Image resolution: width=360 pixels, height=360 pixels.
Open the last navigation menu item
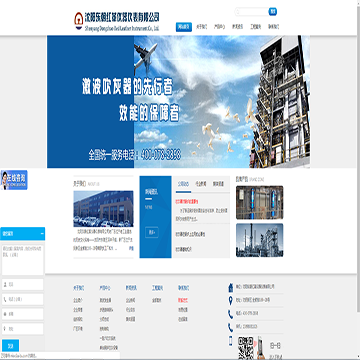[x=273, y=27]
